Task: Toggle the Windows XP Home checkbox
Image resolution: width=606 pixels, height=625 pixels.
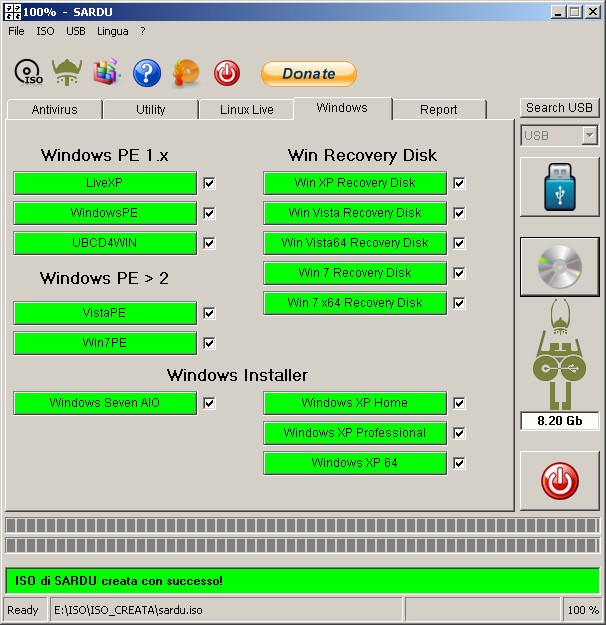Action: pyautogui.click(x=459, y=403)
